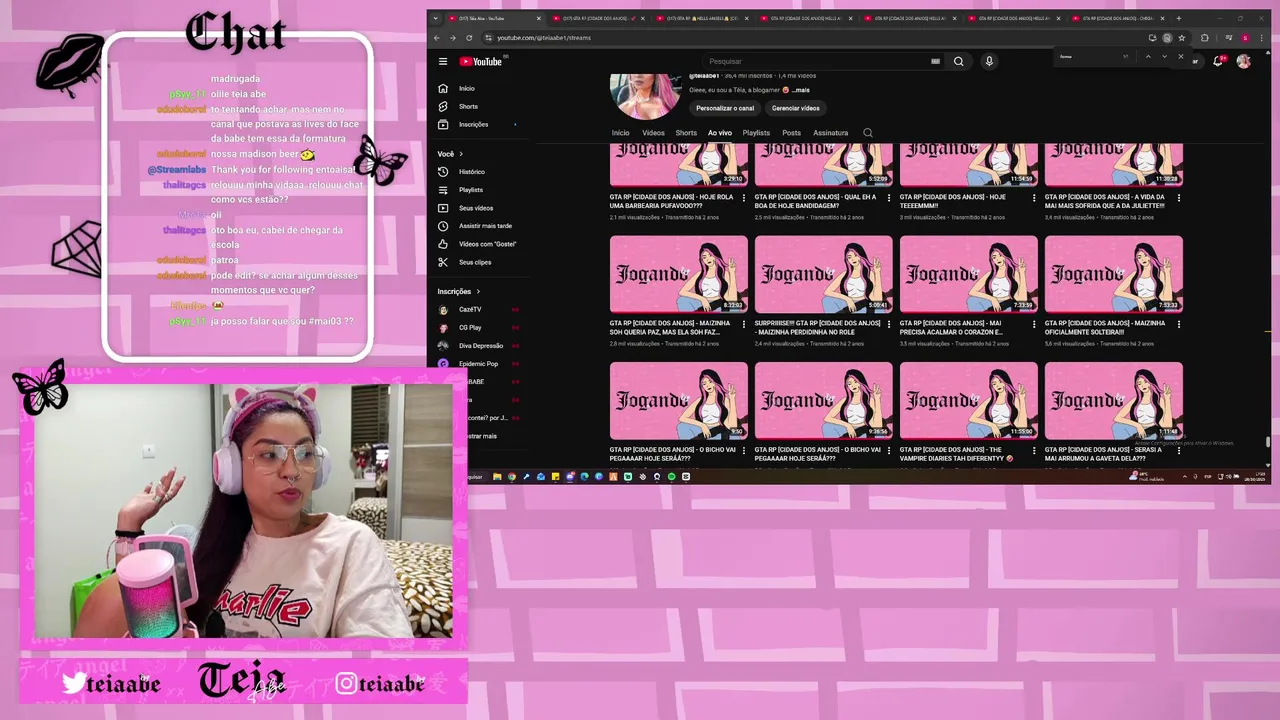
Task: Click Gerenciar vídeos button
Action: [796, 108]
